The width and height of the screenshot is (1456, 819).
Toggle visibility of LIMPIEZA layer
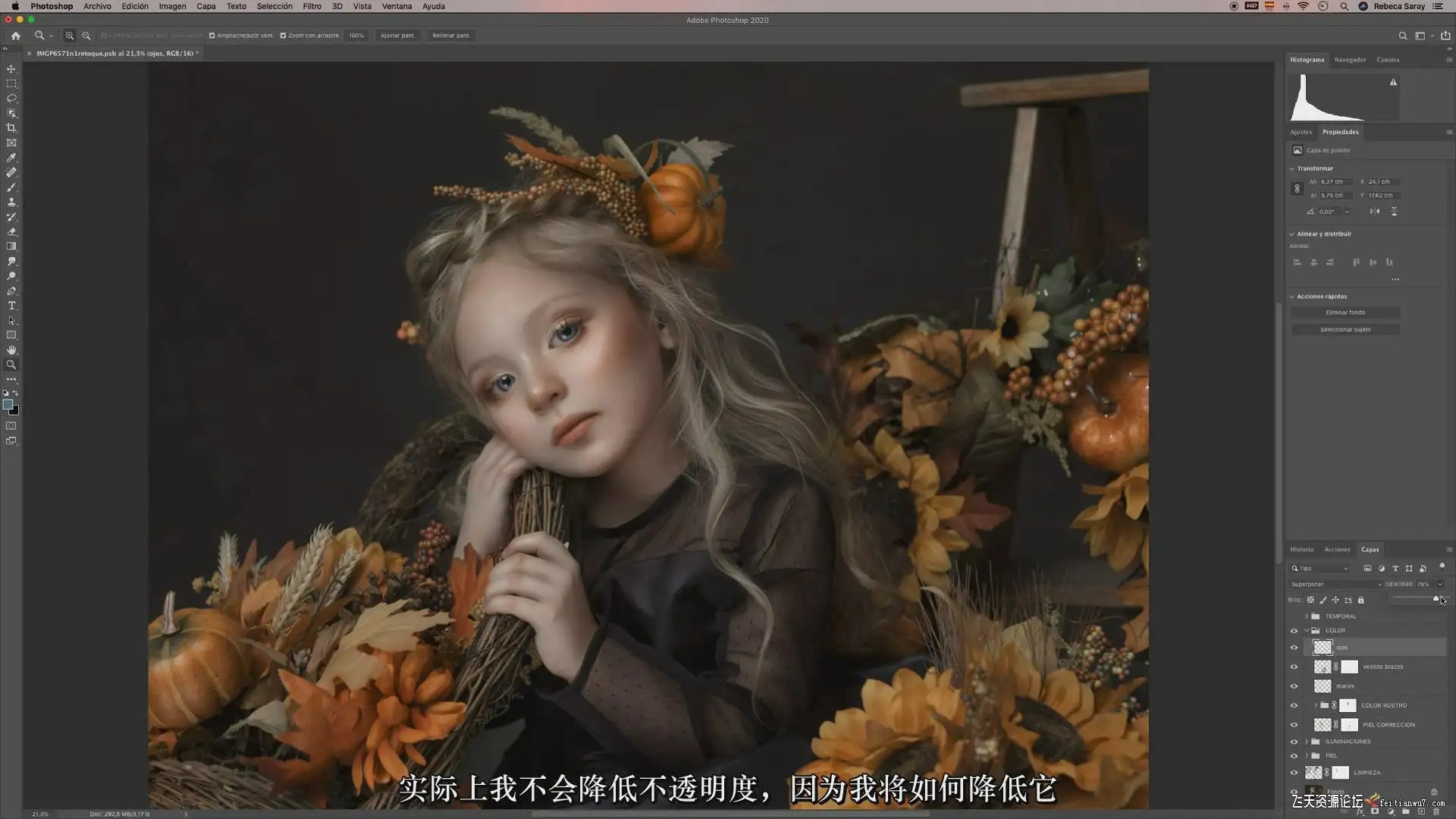[1294, 773]
